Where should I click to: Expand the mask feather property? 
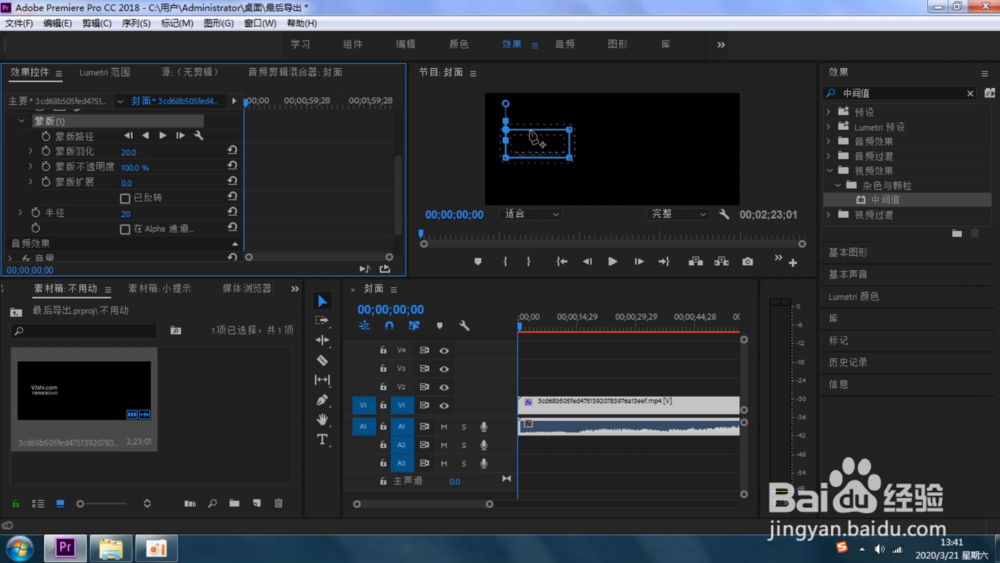(x=30, y=151)
